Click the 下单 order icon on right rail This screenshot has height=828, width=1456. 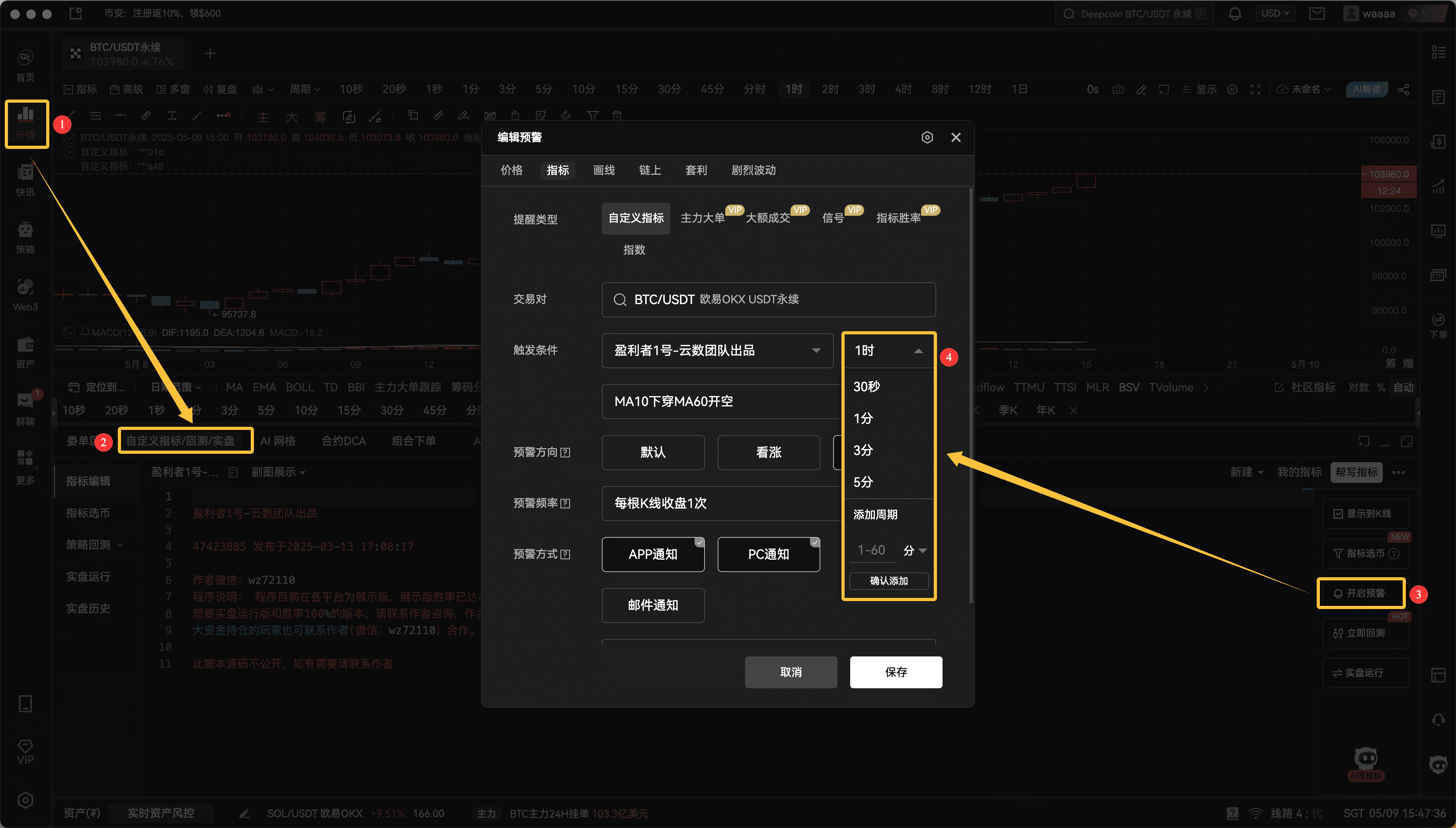click(x=1438, y=326)
